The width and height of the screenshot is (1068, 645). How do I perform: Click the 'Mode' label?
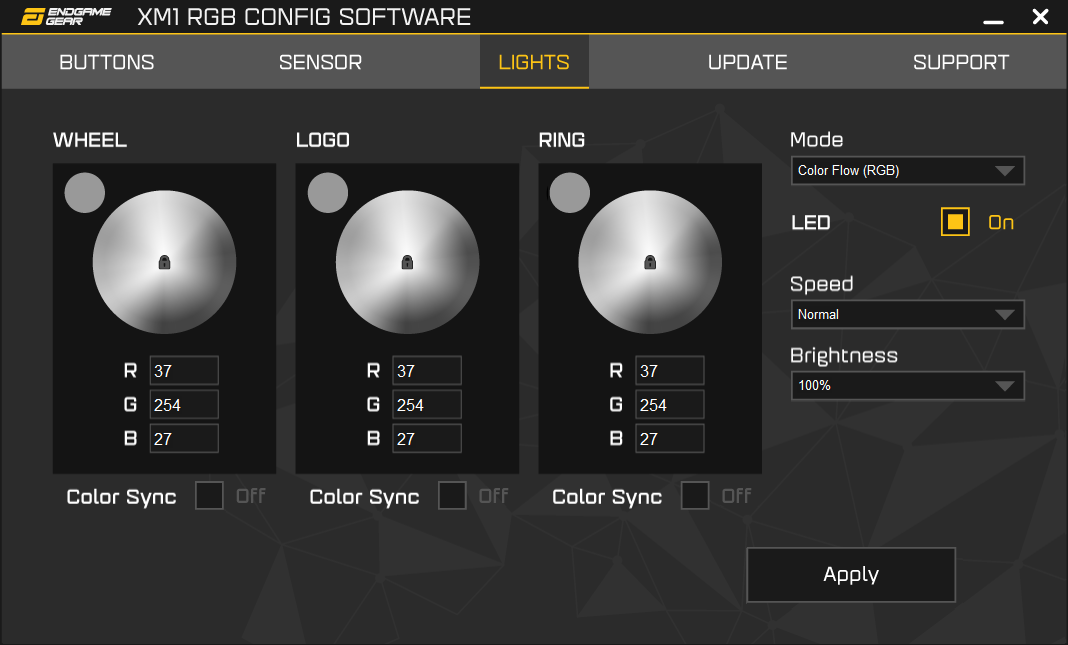click(817, 140)
